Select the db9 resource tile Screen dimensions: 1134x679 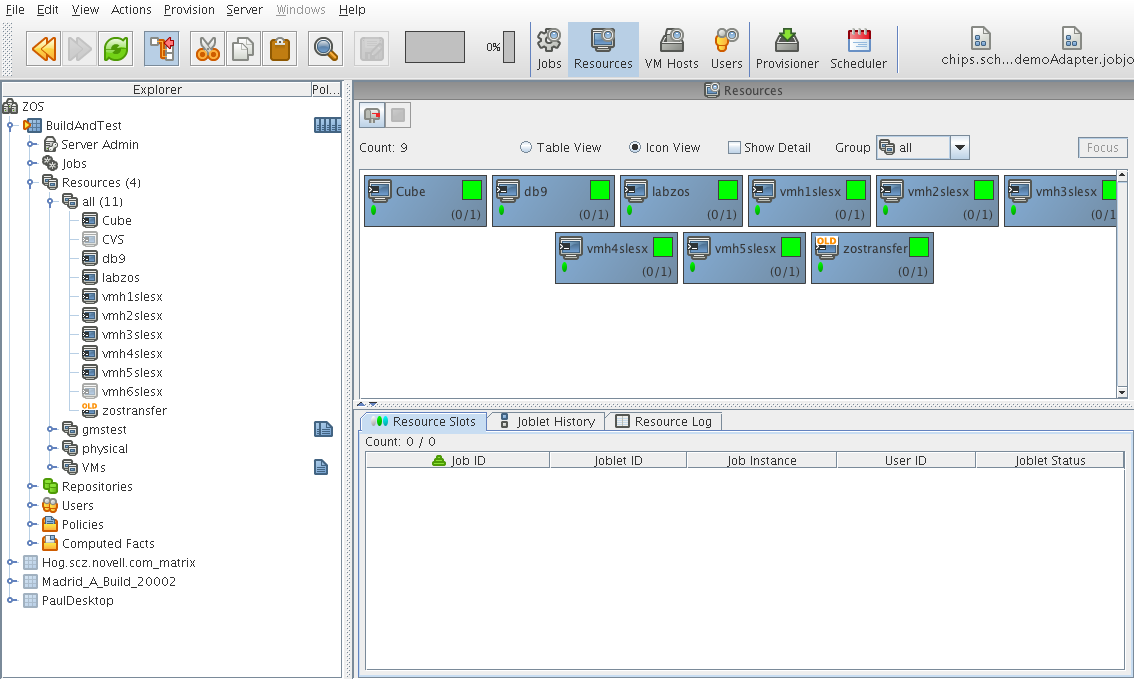pyautogui.click(x=553, y=200)
